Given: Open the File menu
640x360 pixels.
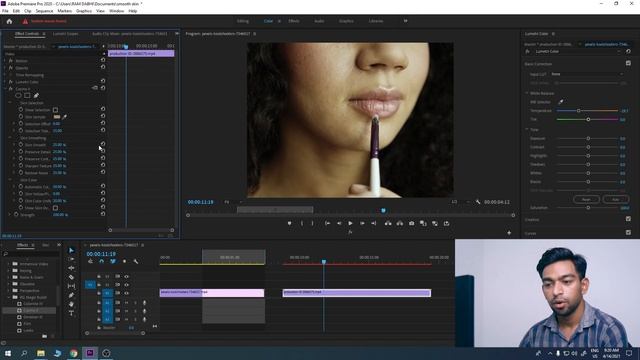Looking at the screenshot, I should tap(5, 11).
